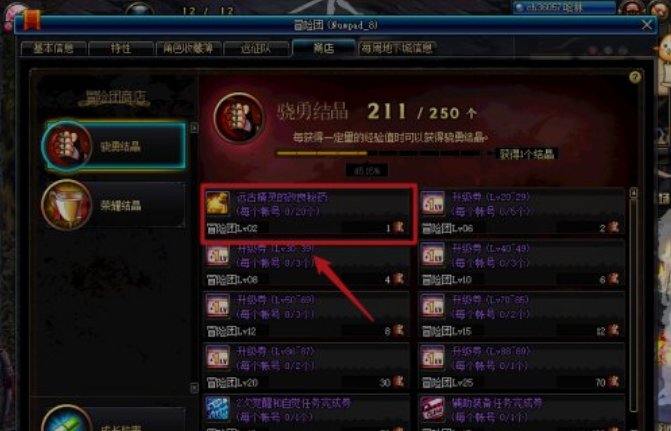Click the 获得1个结晶 label
Image resolution: width=671 pixels, height=431 pixels.
pyautogui.click(x=527, y=154)
